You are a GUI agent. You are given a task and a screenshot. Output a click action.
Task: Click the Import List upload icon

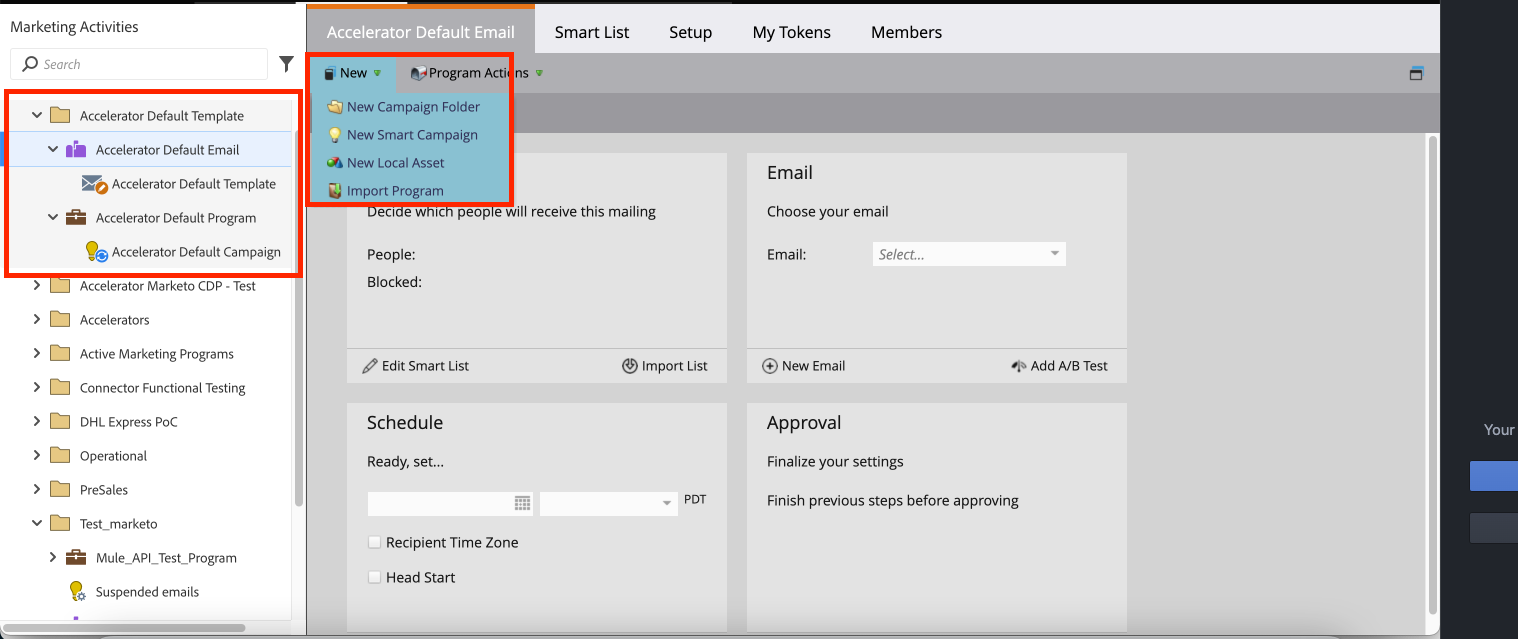(x=630, y=366)
